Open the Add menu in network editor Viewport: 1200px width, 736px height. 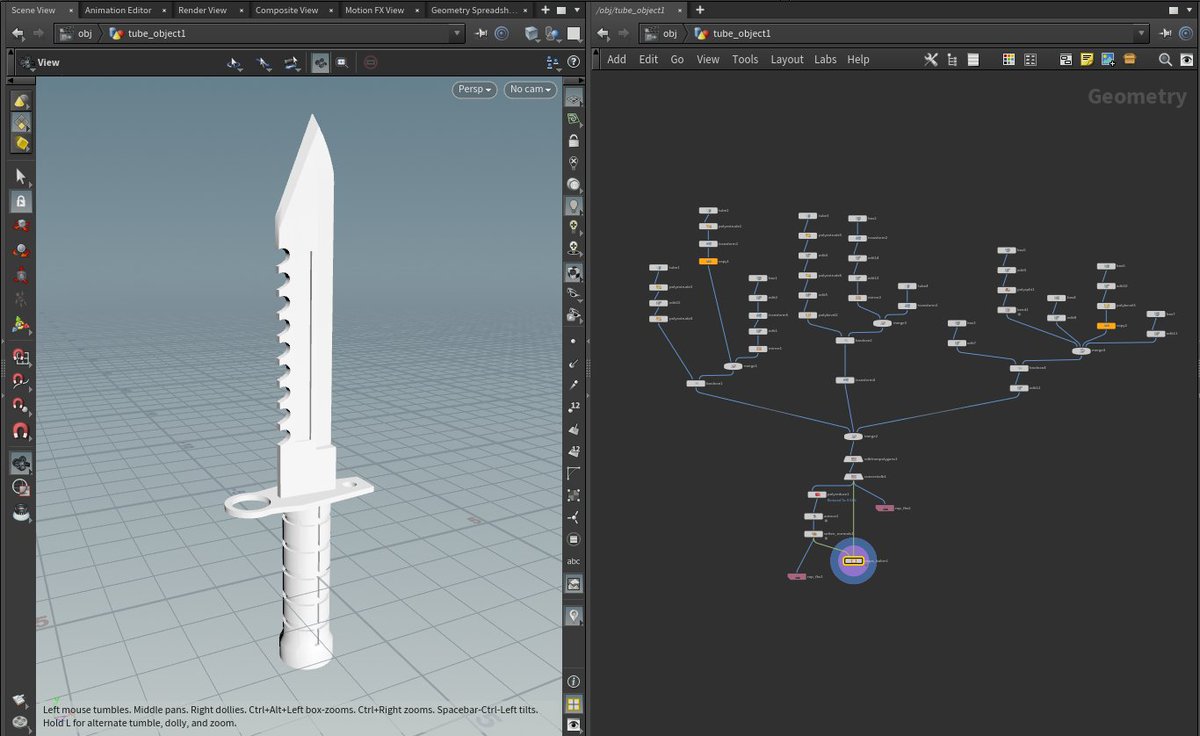[x=617, y=59]
